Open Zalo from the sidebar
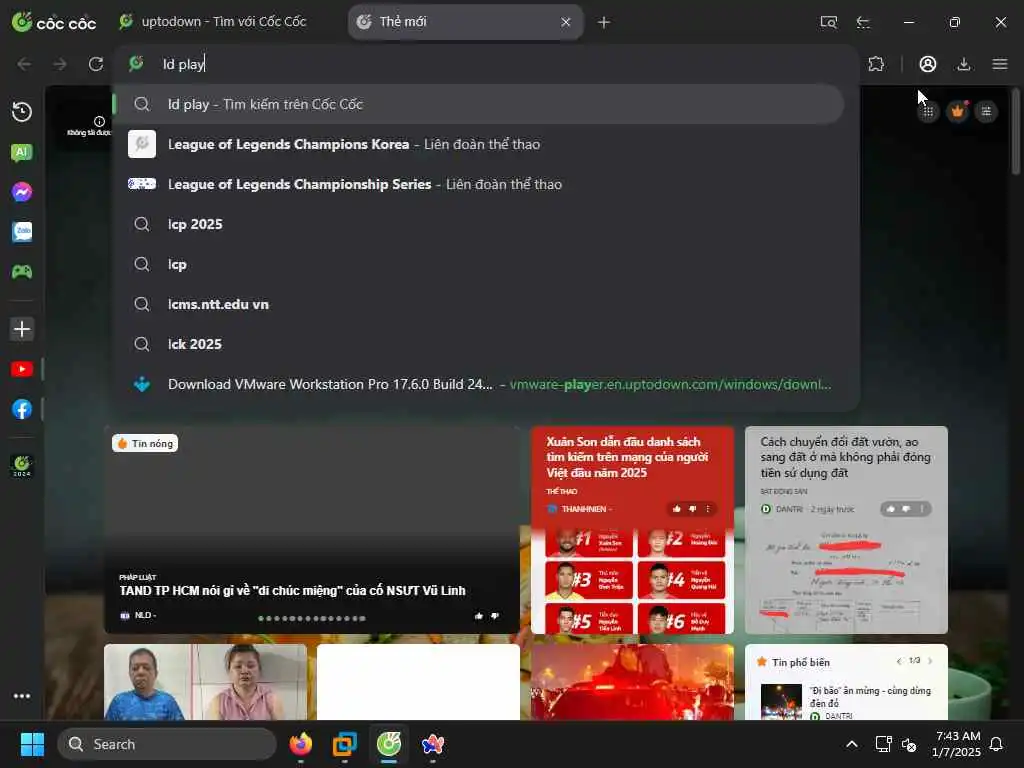The width and height of the screenshot is (1024, 768). point(22,232)
